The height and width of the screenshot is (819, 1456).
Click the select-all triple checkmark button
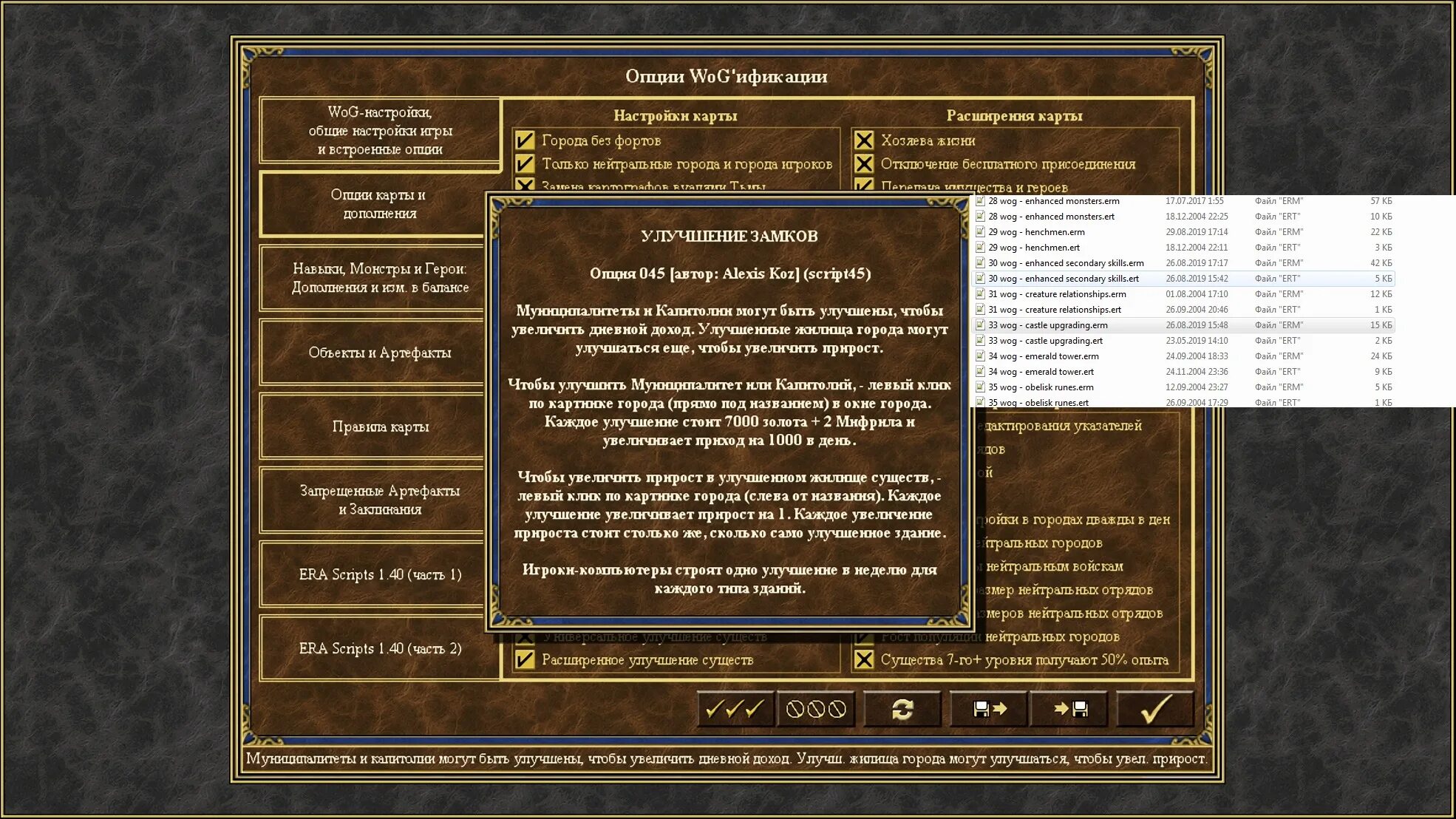[735, 710]
